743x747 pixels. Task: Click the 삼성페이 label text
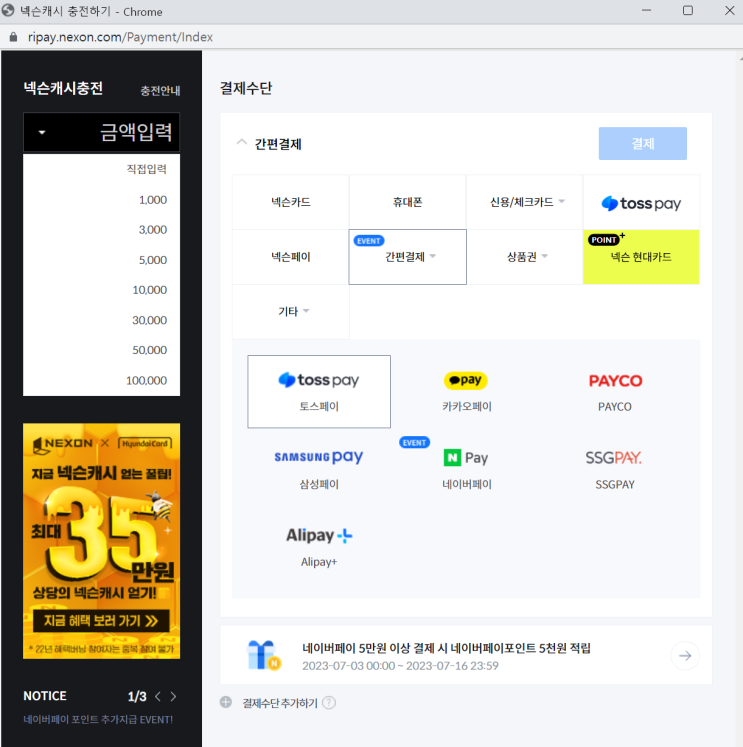[319, 484]
